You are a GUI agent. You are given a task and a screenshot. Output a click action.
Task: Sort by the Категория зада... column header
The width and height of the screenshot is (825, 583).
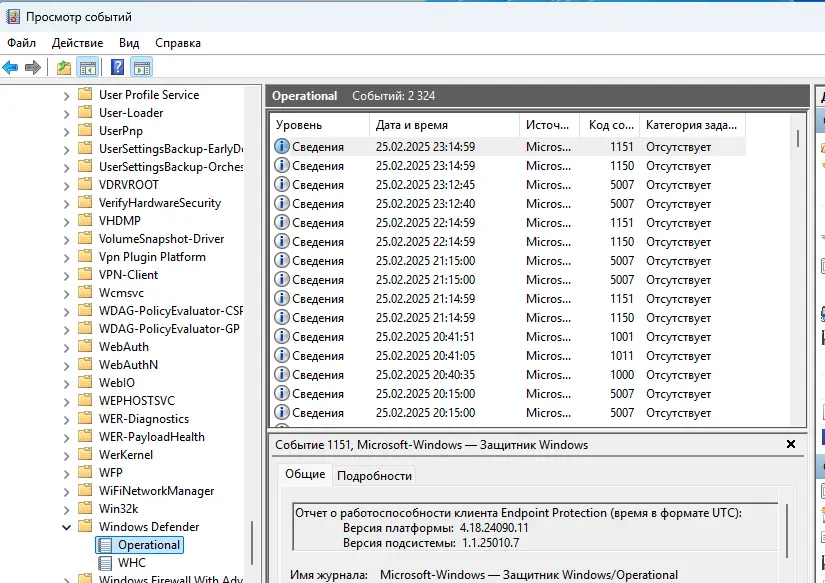(x=693, y=125)
